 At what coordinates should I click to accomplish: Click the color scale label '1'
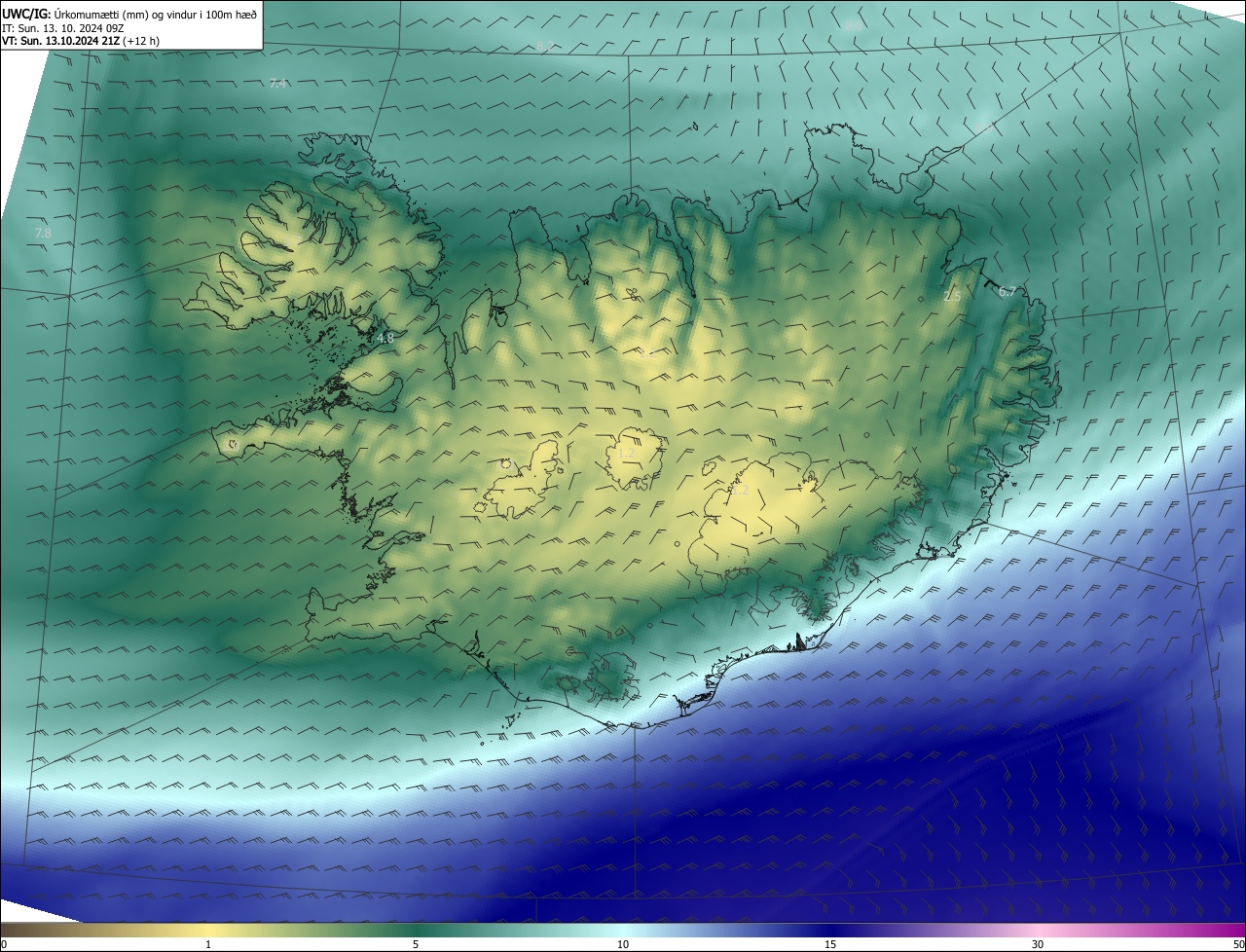click(208, 944)
